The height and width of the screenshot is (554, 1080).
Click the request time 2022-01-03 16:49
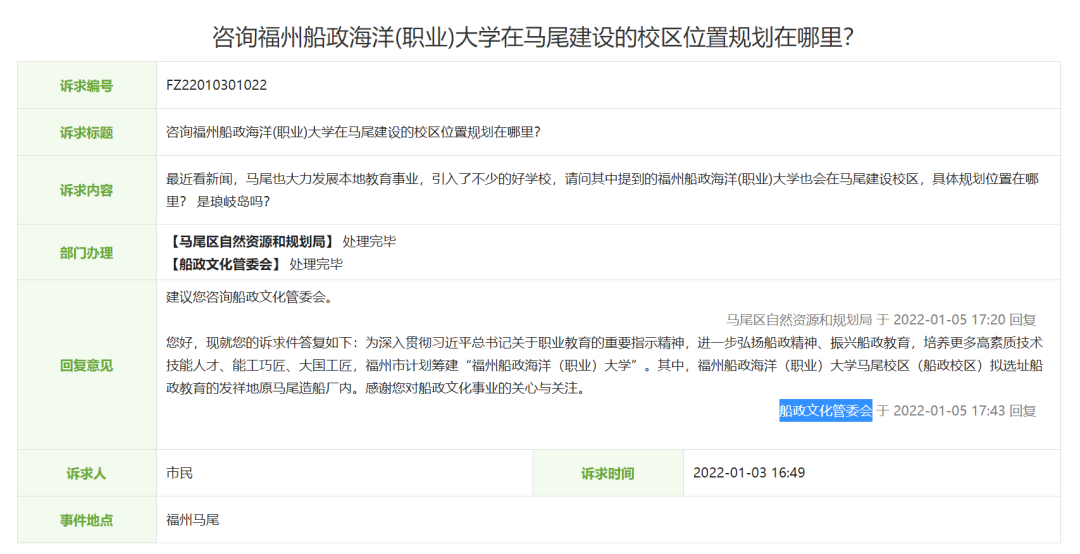[x=749, y=473]
